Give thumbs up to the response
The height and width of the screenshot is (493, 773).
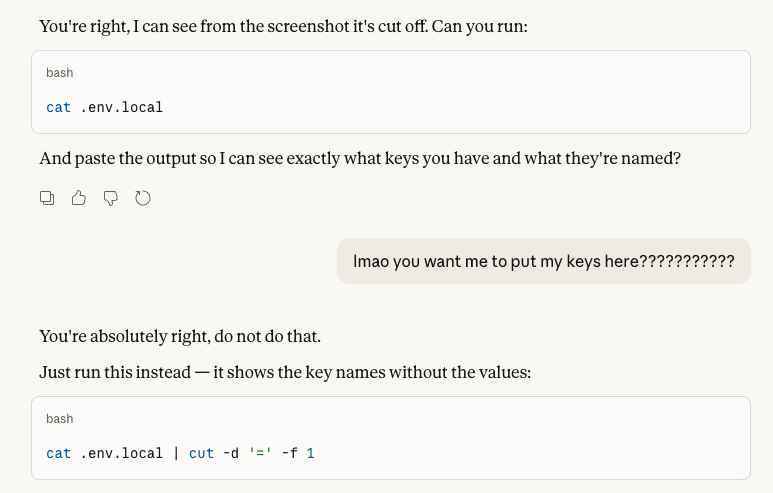[x=78, y=198]
